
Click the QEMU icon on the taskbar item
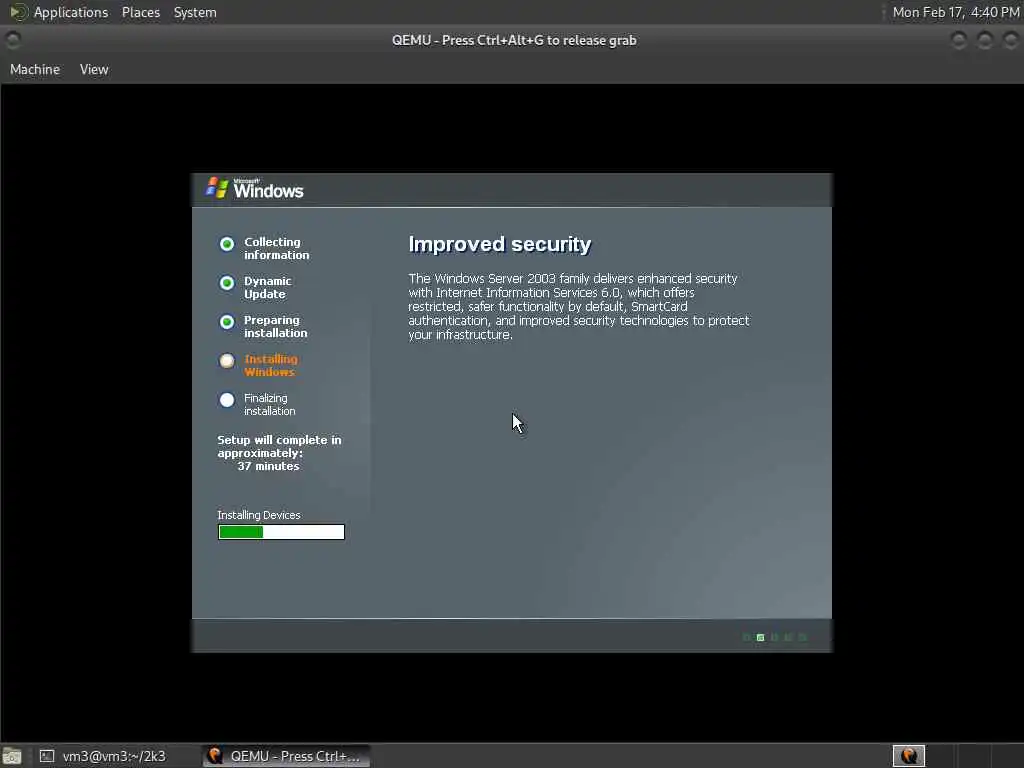click(x=215, y=756)
